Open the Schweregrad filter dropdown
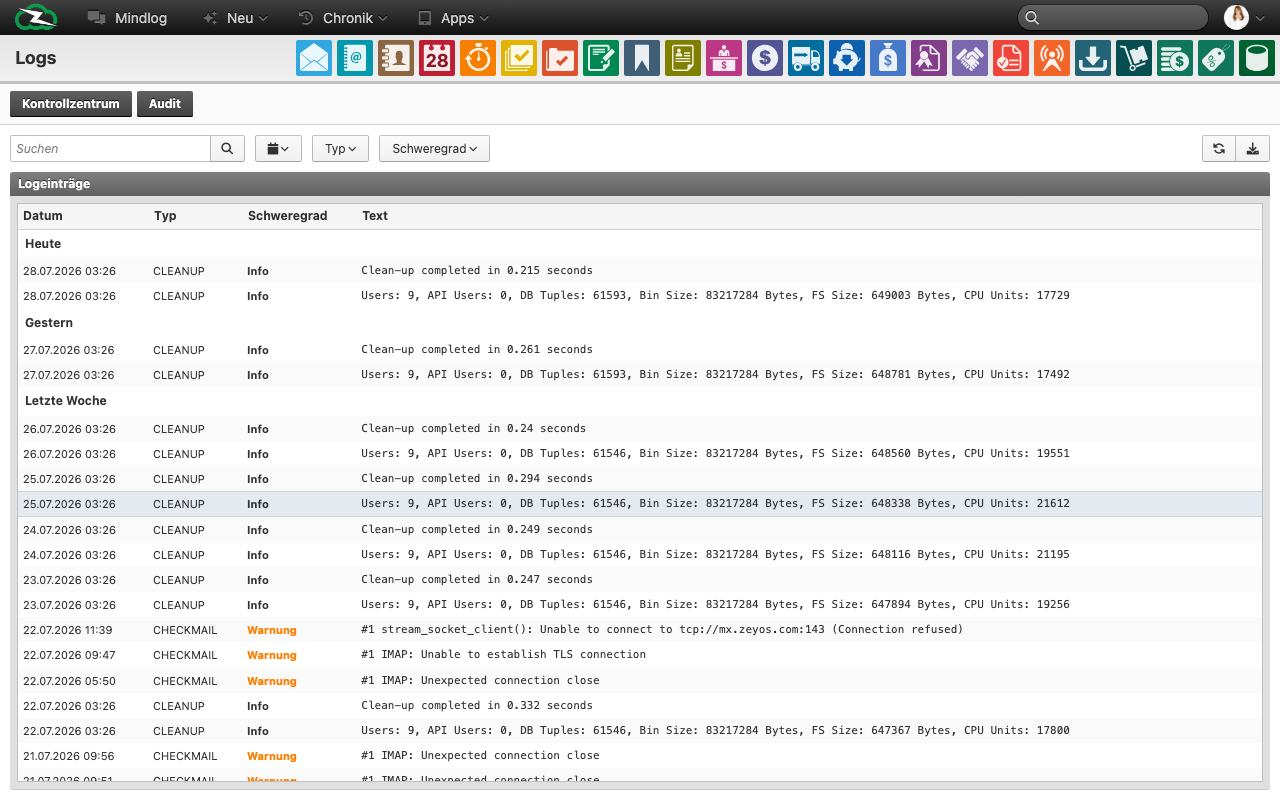The width and height of the screenshot is (1280, 800). [434, 148]
